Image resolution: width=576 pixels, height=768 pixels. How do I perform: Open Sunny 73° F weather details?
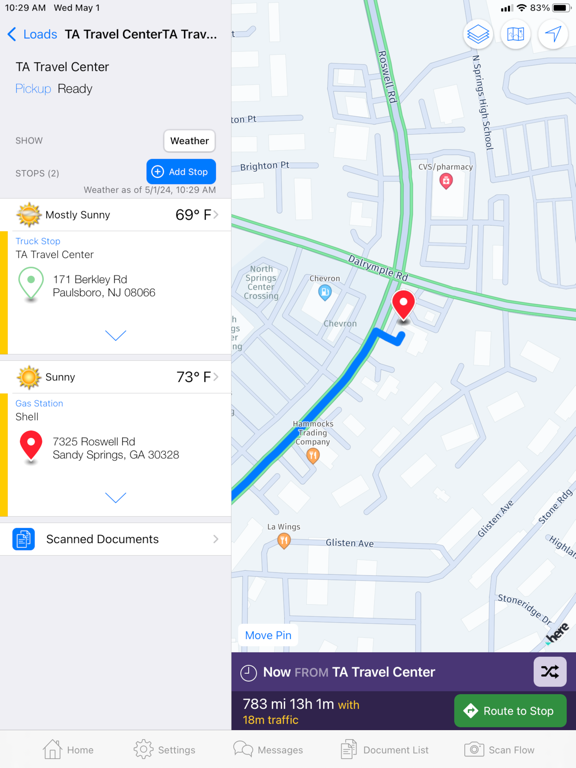(116, 377)
